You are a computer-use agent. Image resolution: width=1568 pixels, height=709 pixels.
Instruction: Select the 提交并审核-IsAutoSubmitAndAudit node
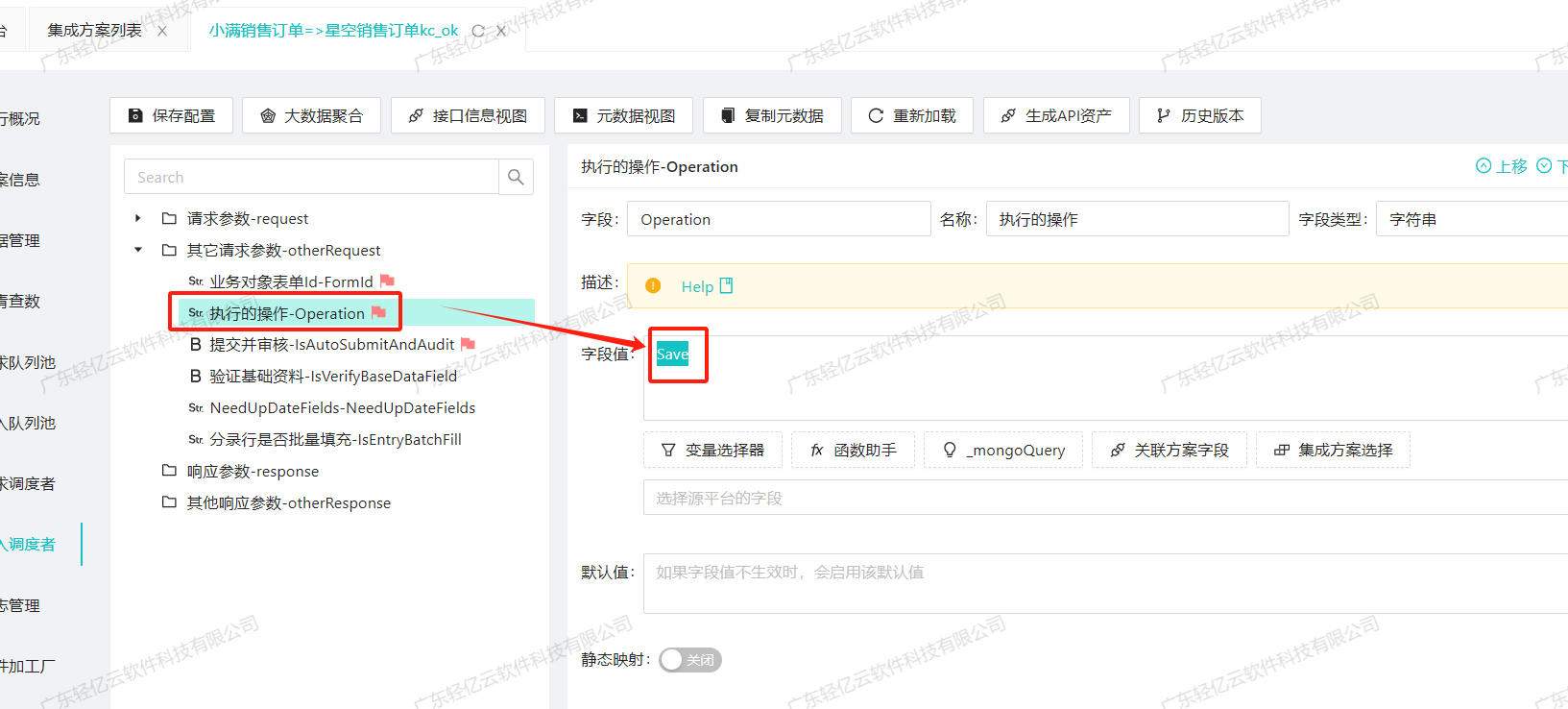(331, 344)
